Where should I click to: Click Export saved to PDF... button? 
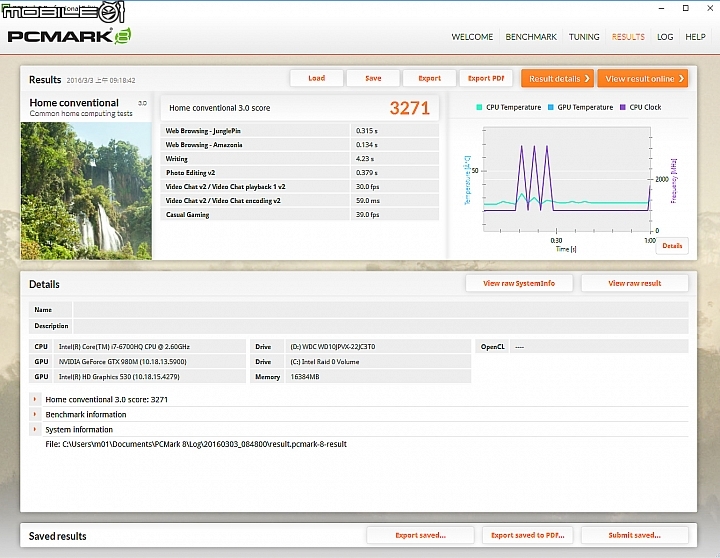(528, 535)
